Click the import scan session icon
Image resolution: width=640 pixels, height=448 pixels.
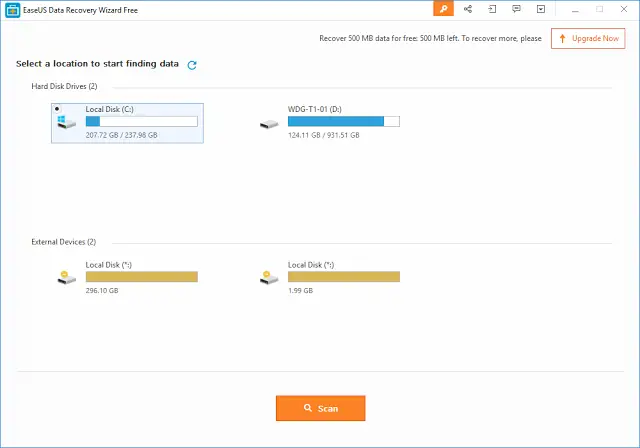tap(492, 9)
